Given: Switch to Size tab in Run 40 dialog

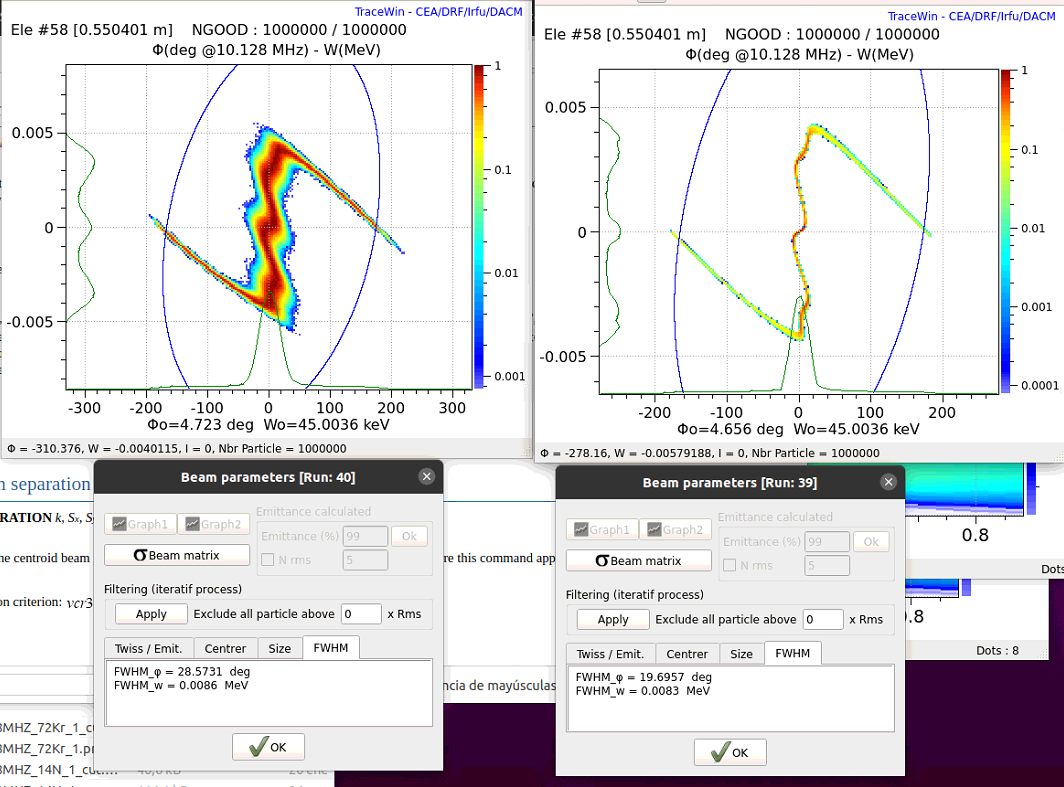Looking at the screenshot, I should pos(280,649).
